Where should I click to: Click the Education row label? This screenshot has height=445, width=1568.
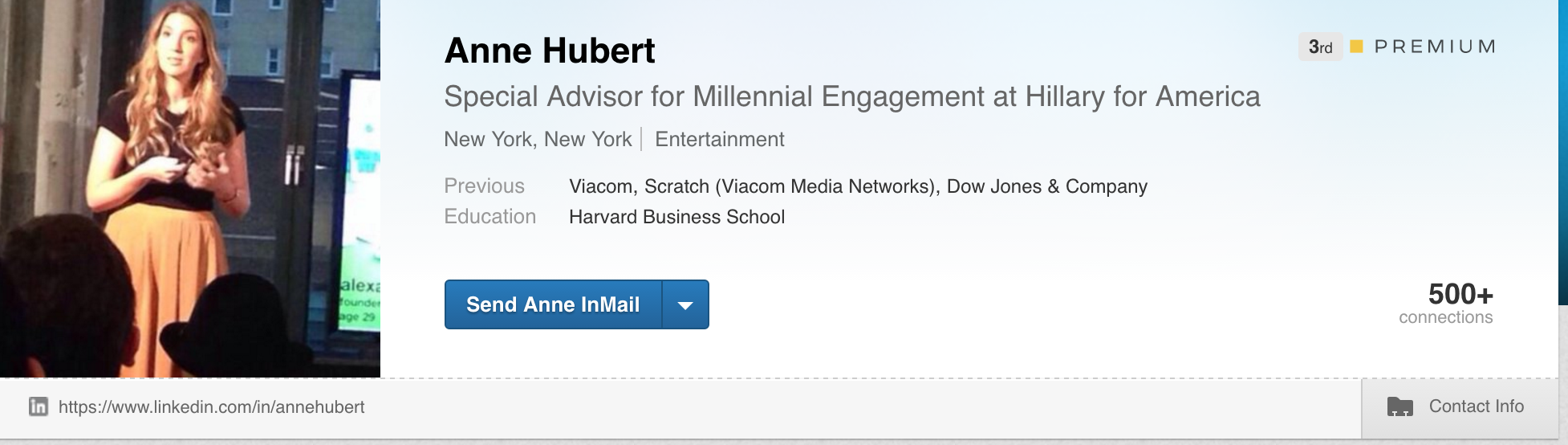tap(490, 217)
